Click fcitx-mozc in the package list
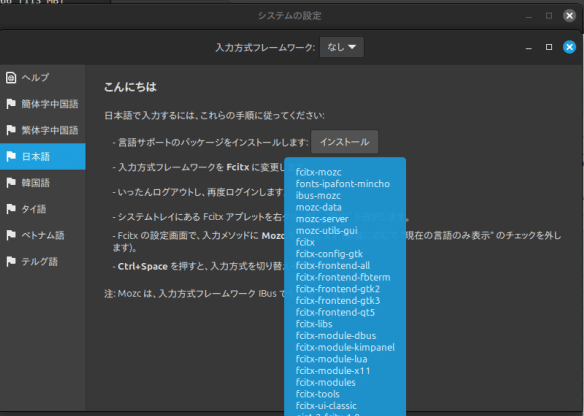 tap(318, 172)
